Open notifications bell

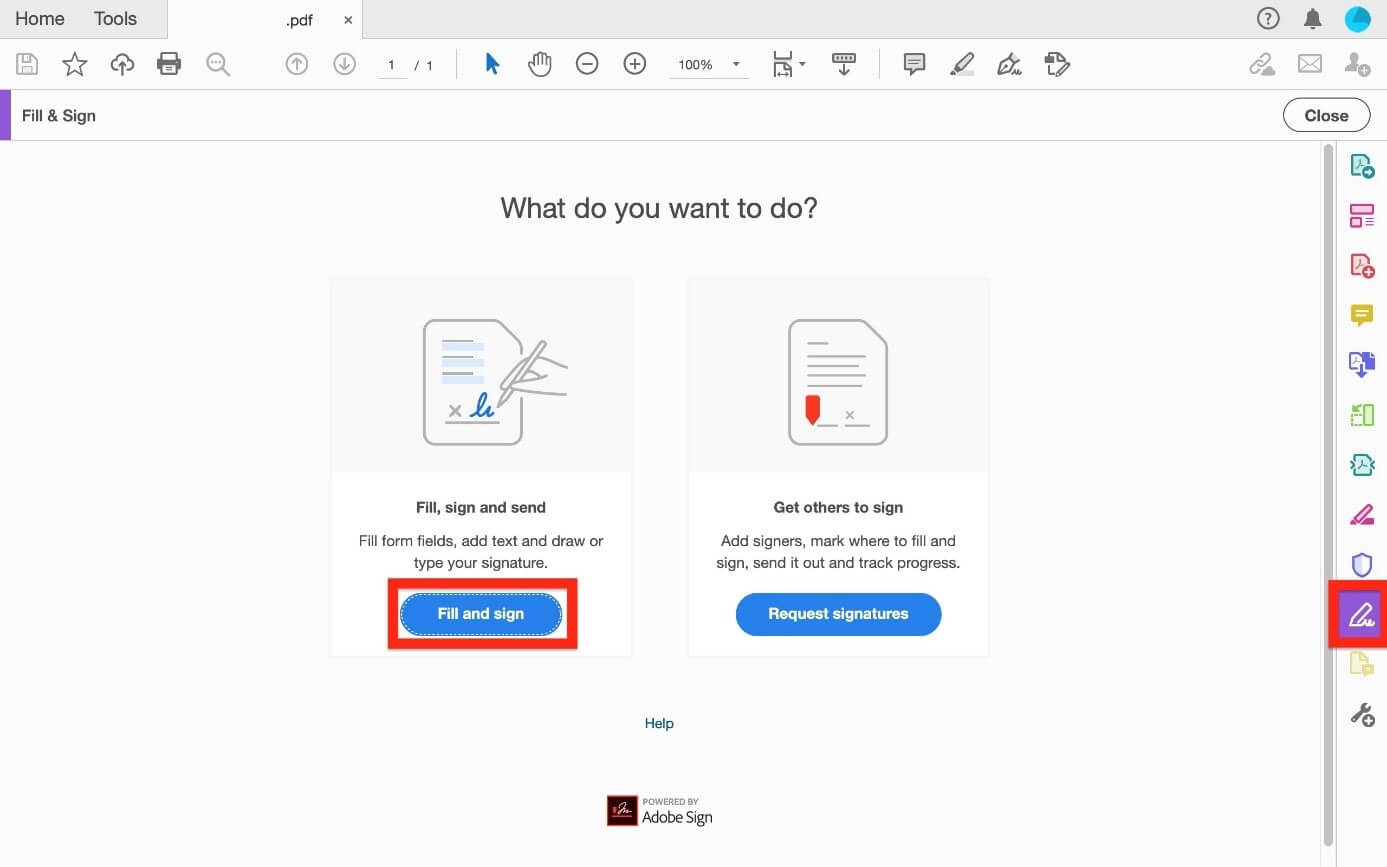click(x=1313, y=19)
